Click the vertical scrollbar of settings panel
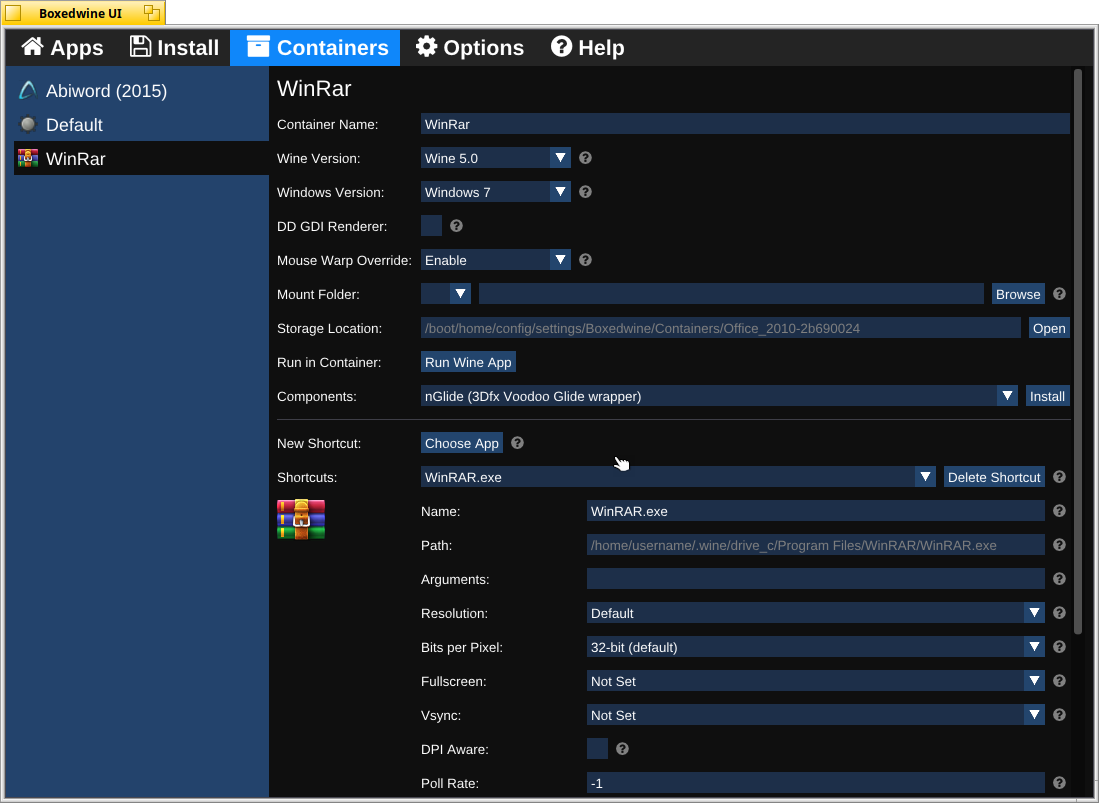 1079,350
